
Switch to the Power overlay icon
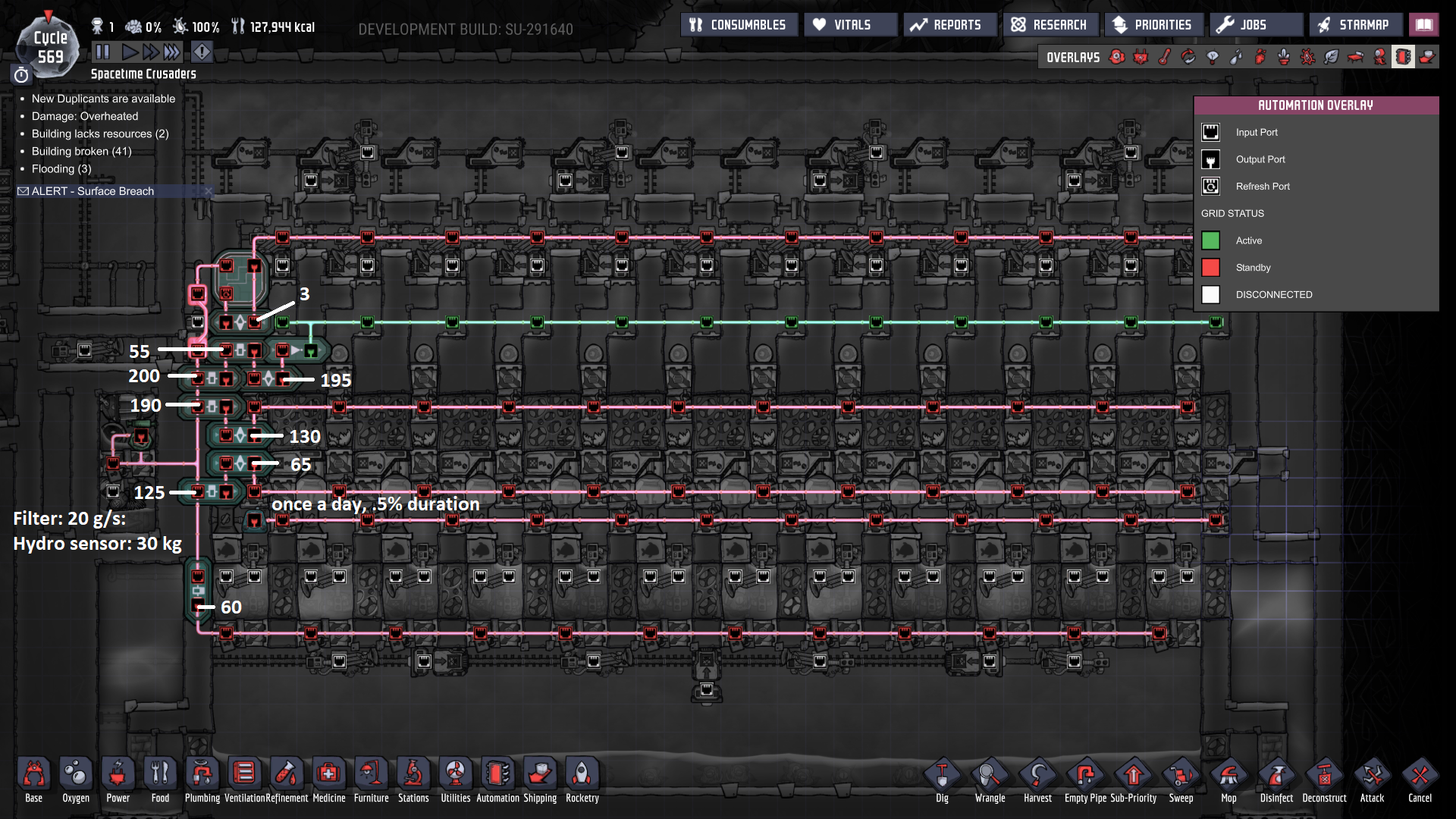1141,57
